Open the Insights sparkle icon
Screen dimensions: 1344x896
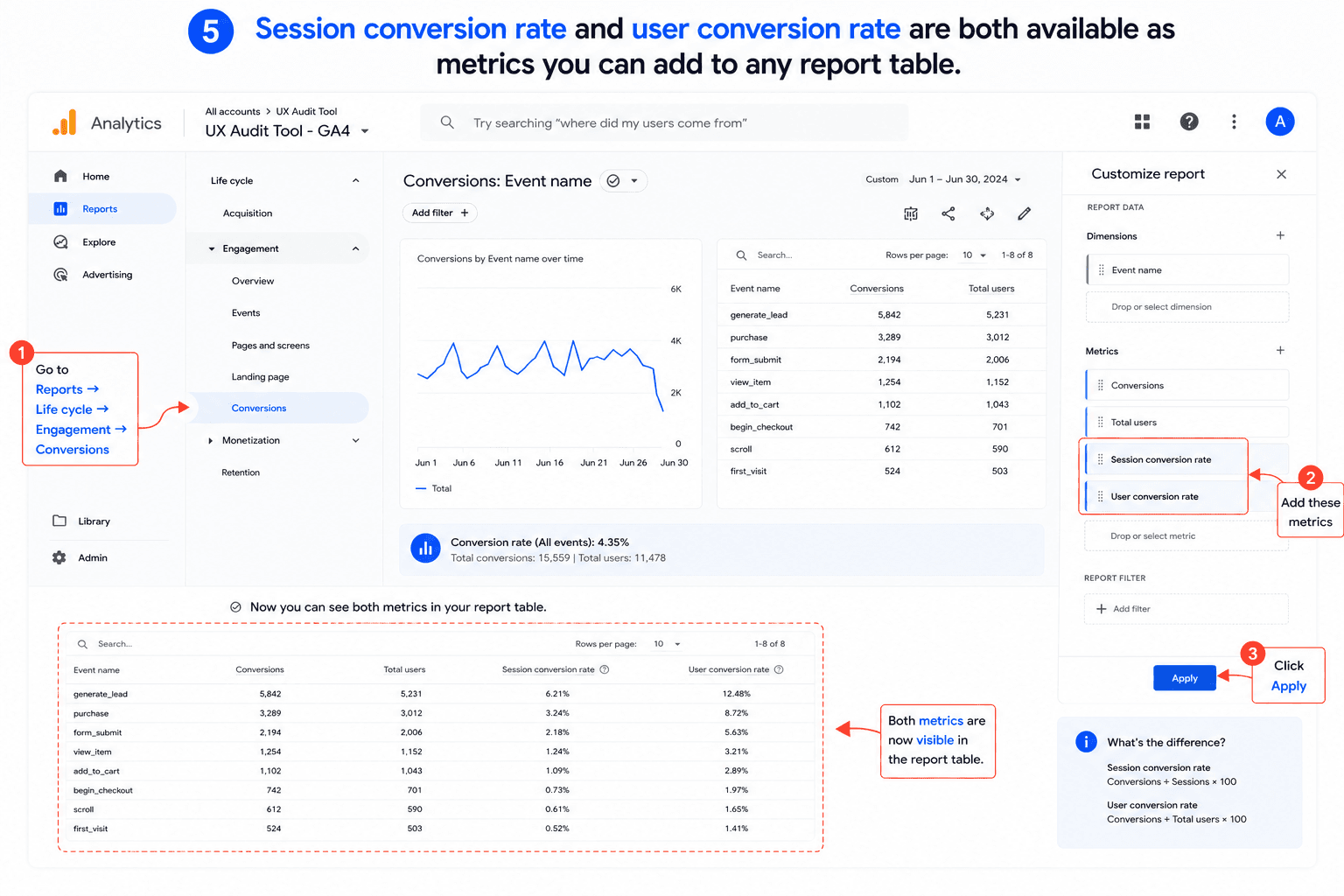(987, 213)
